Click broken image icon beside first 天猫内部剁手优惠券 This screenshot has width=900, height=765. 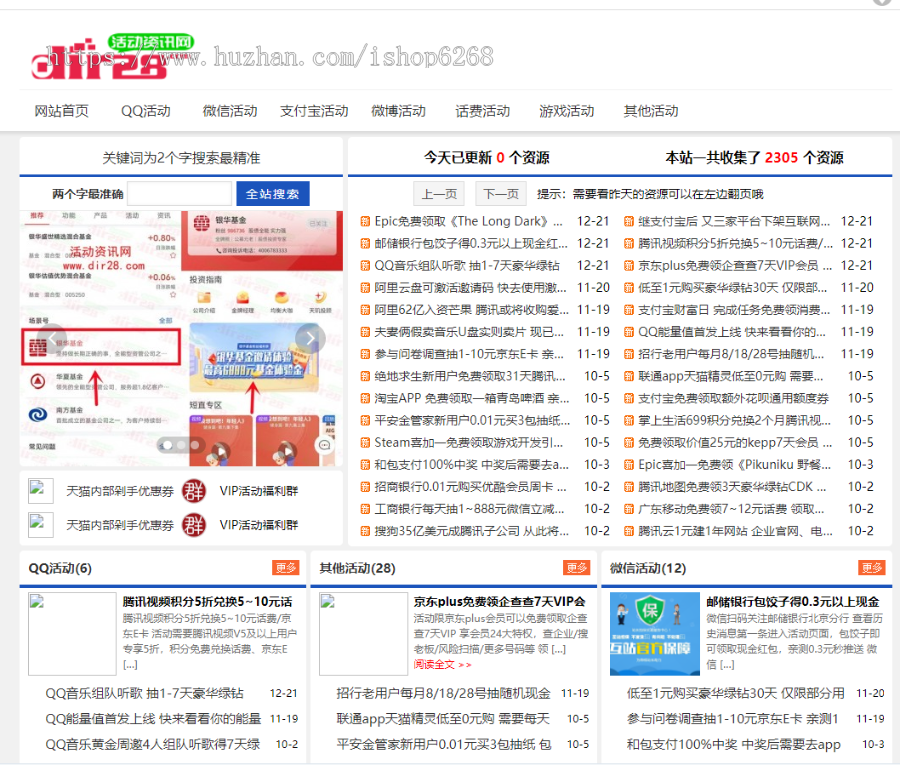(41, 491)
